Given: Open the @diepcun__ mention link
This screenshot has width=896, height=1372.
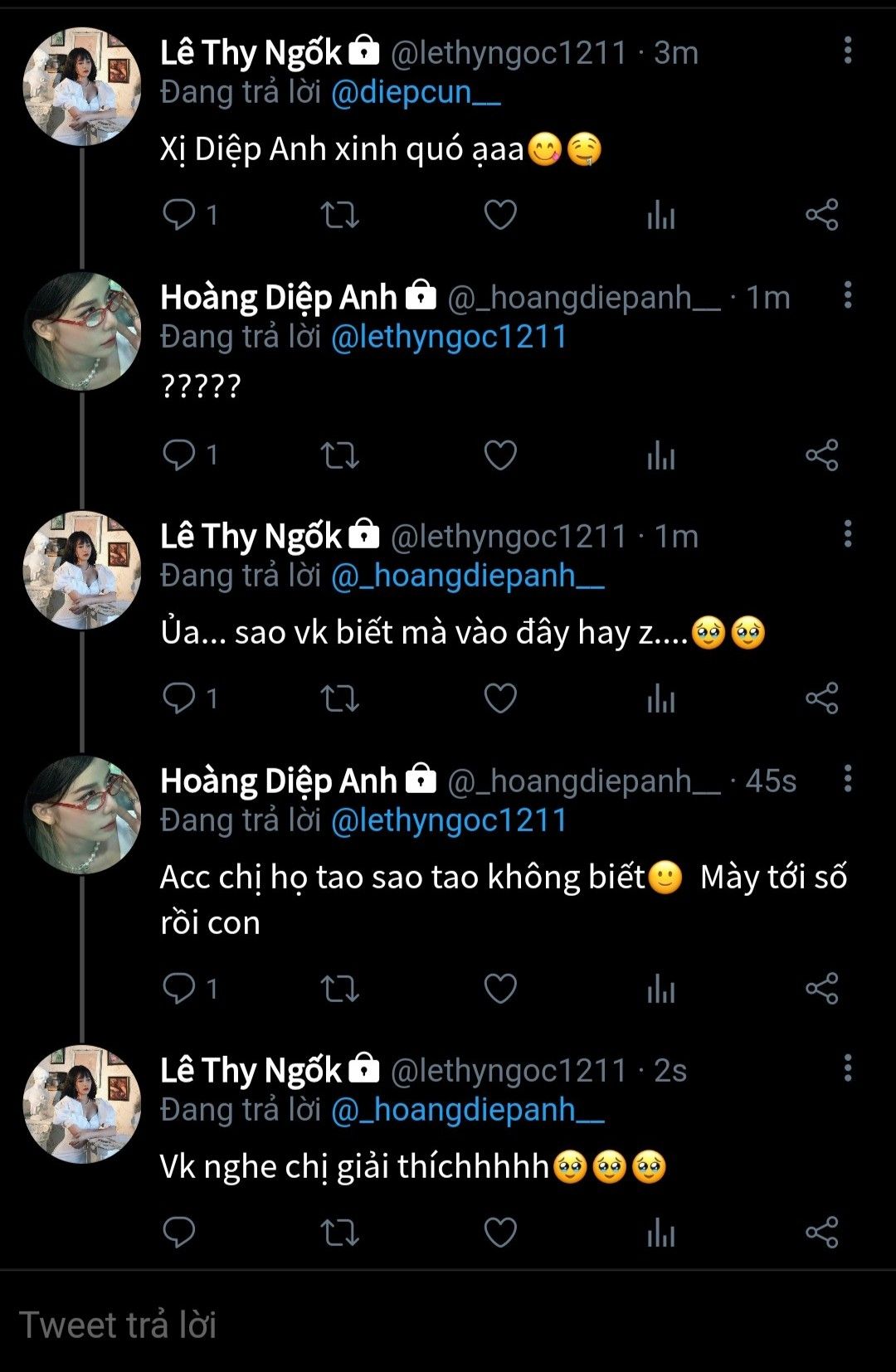Looking at the screenshot, I should coord(416,92).
